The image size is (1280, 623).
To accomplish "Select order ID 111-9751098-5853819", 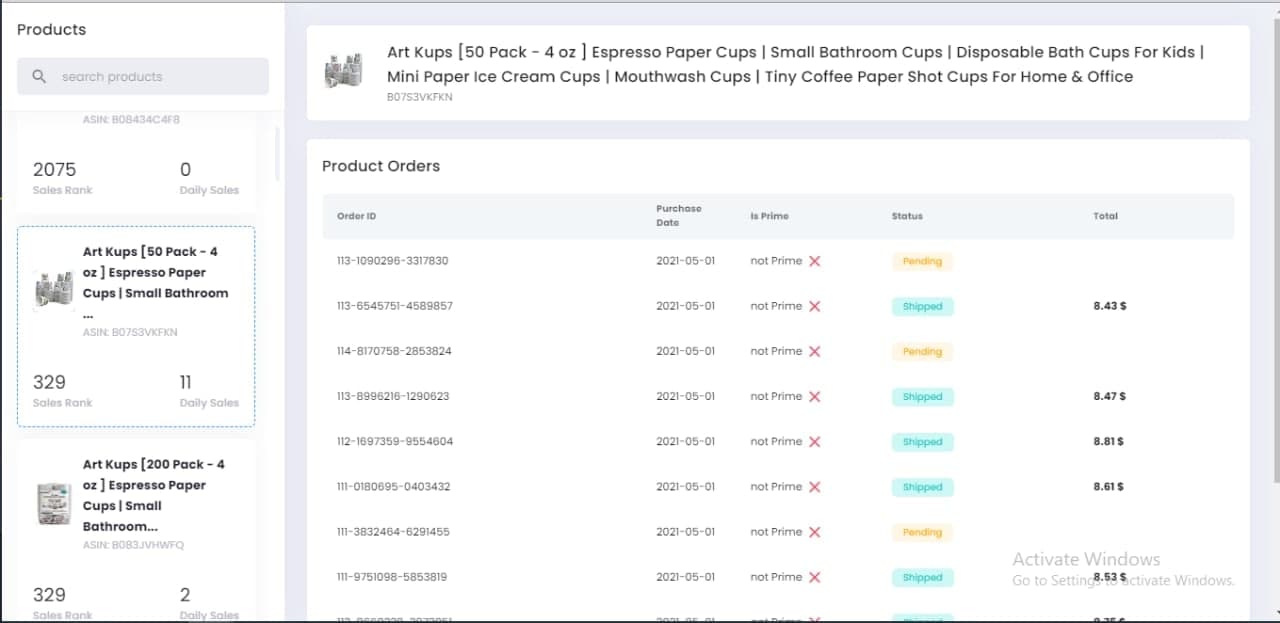I will (392, 577).
